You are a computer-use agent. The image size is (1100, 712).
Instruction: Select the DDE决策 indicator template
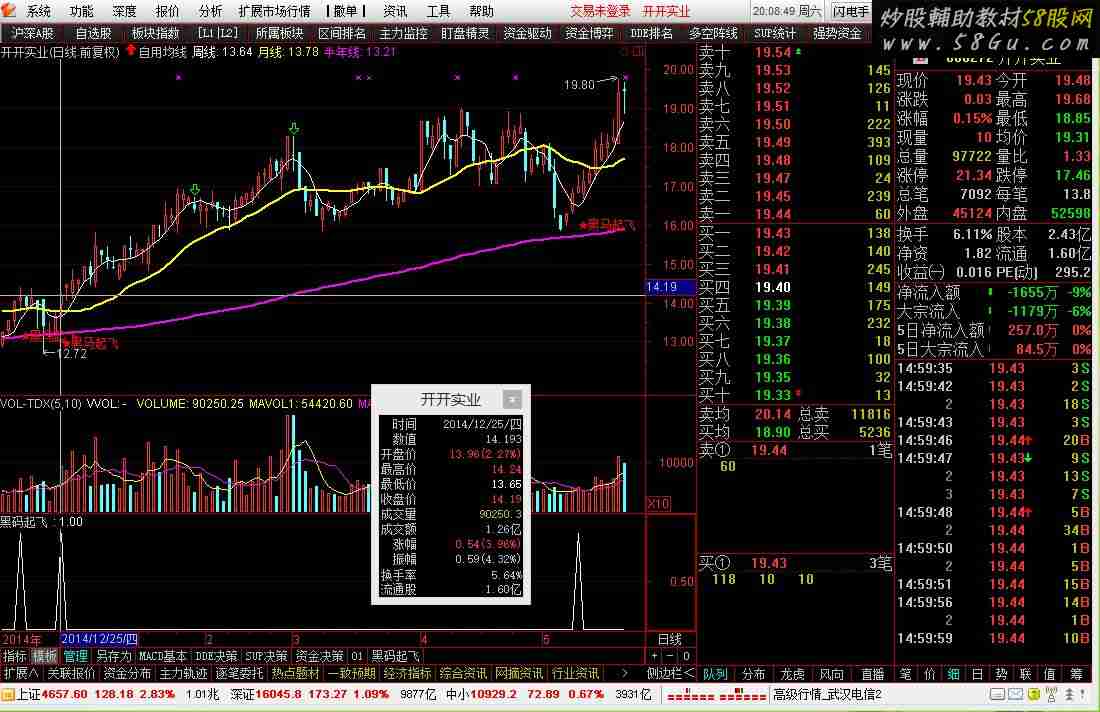point(216,657)
